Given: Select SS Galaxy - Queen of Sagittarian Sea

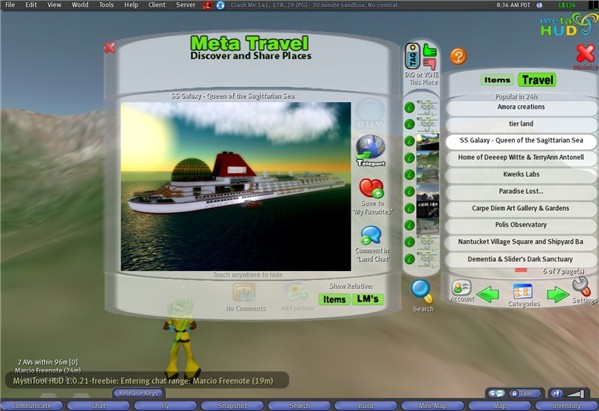Looking at the screenshot, I should pyautogui.click(x=521, y=141).
